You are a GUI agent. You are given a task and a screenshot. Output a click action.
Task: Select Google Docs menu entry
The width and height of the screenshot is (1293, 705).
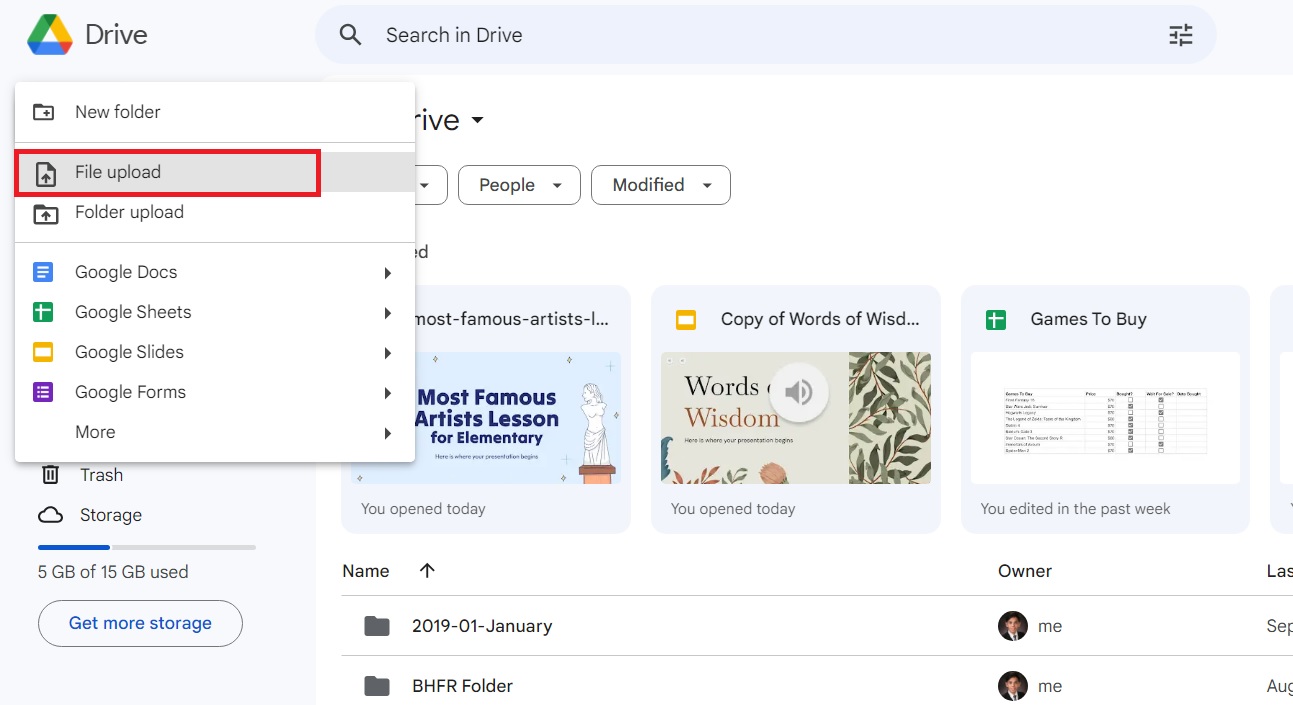coord(215,272)
